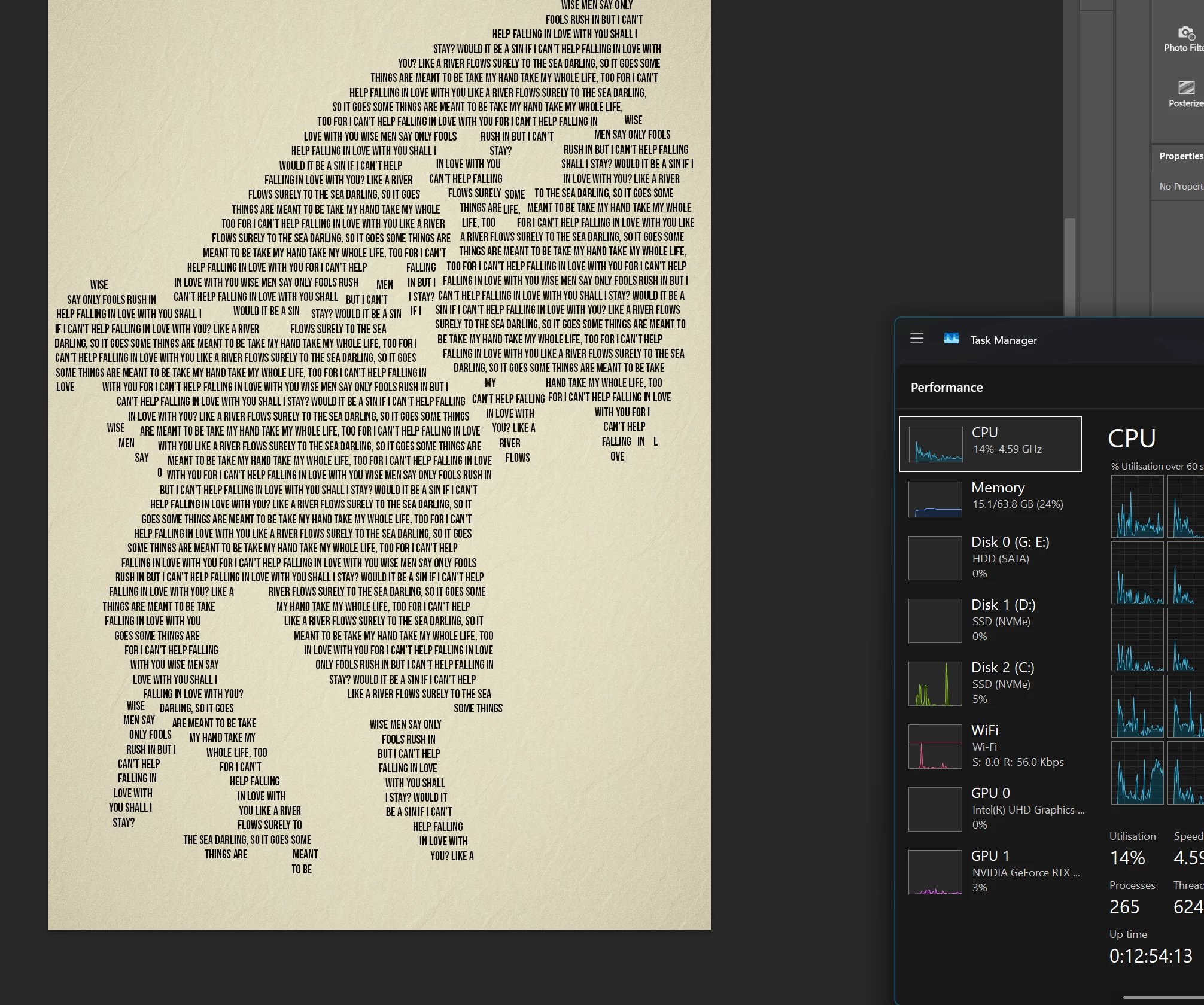
Task: Click the GPU 1 usage graph thumbnail
Action: [935, 872]
